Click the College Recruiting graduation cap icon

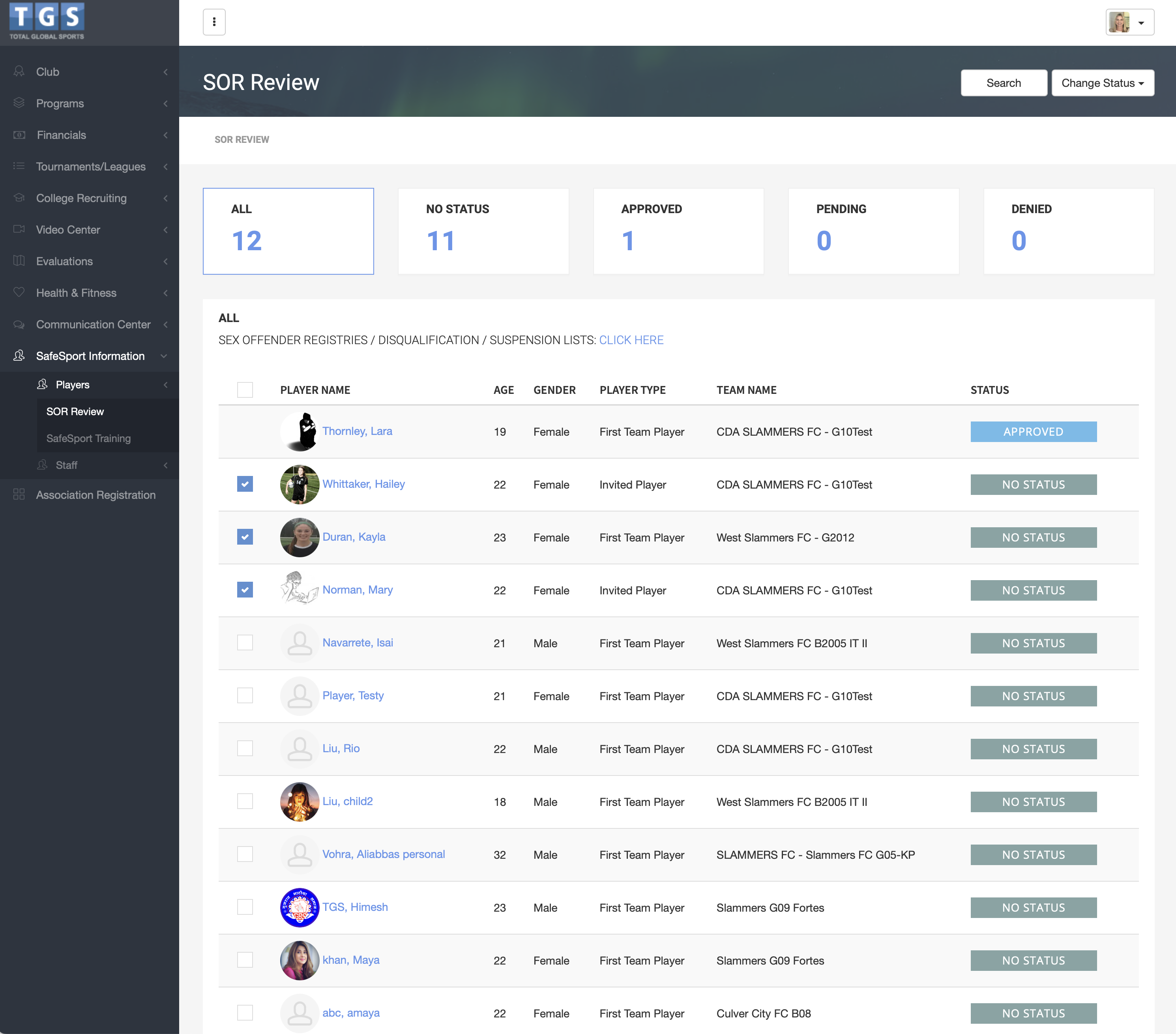click(x=19, y=198)
